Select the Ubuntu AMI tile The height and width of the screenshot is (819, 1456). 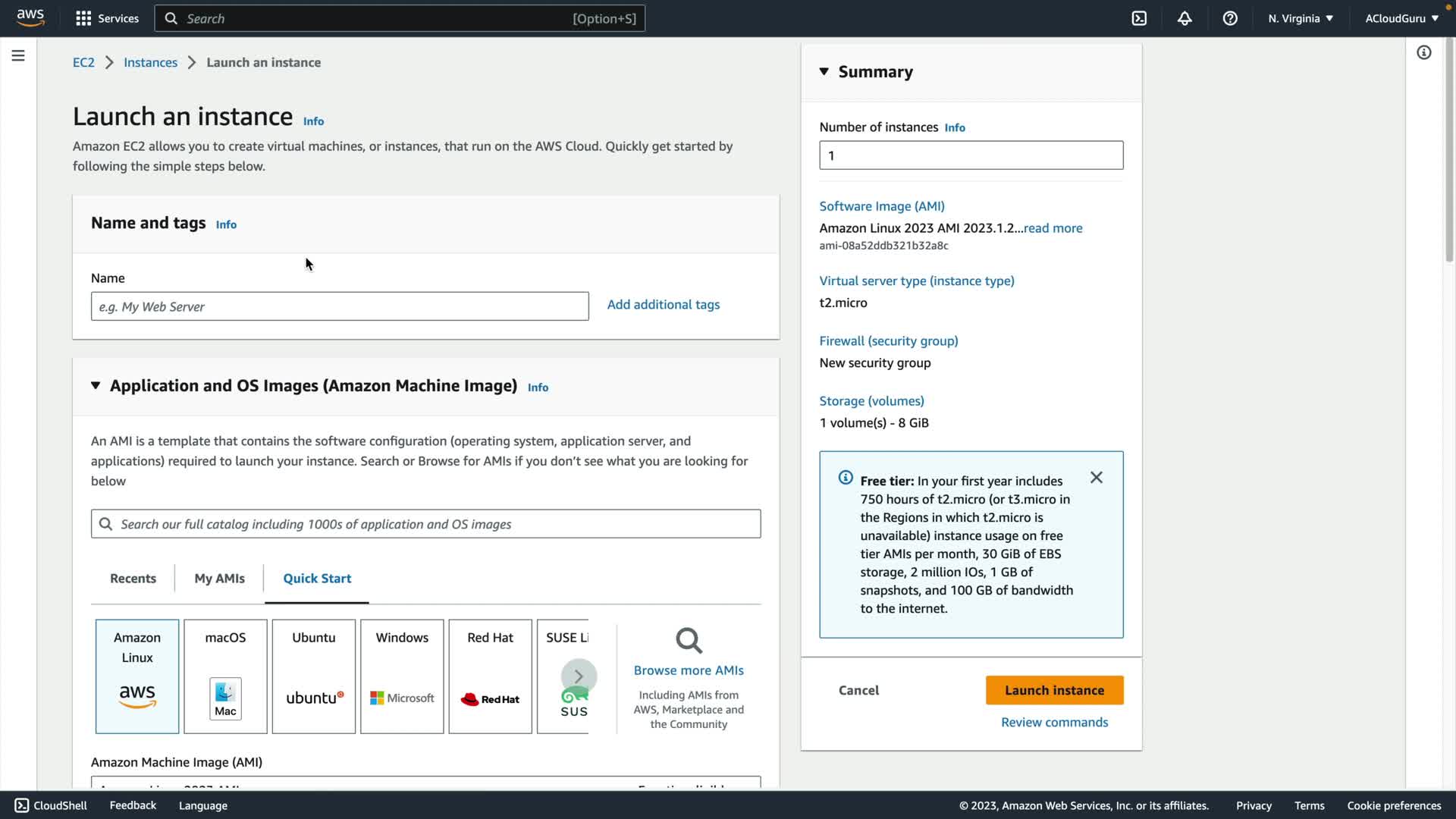[x=313, y=676]
